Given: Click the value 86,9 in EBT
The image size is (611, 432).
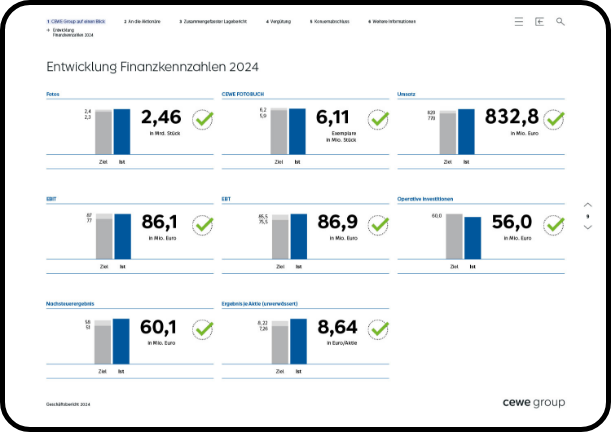Looking at the screenshot, I should tap(337, 222).
